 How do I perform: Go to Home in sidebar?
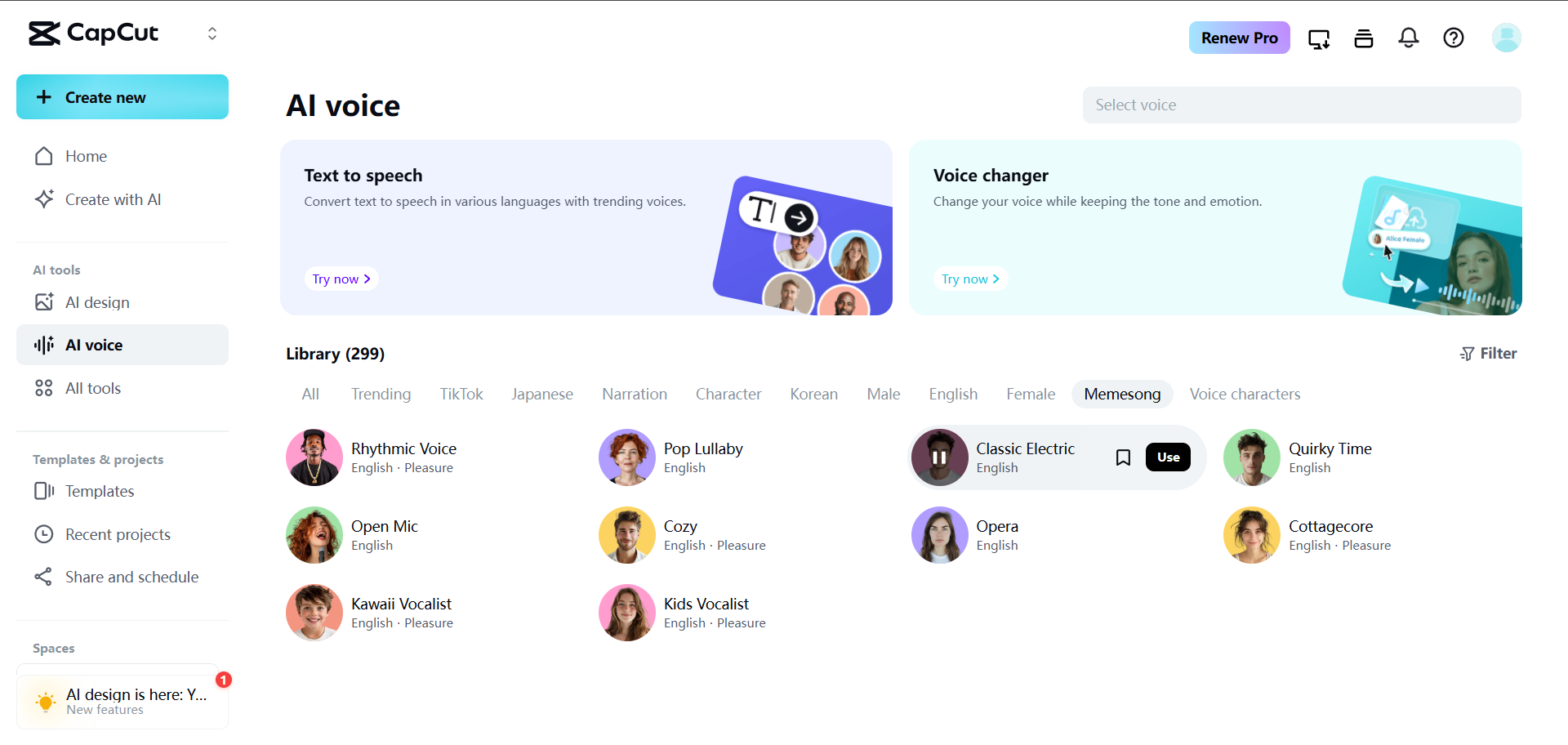point(122,156)
